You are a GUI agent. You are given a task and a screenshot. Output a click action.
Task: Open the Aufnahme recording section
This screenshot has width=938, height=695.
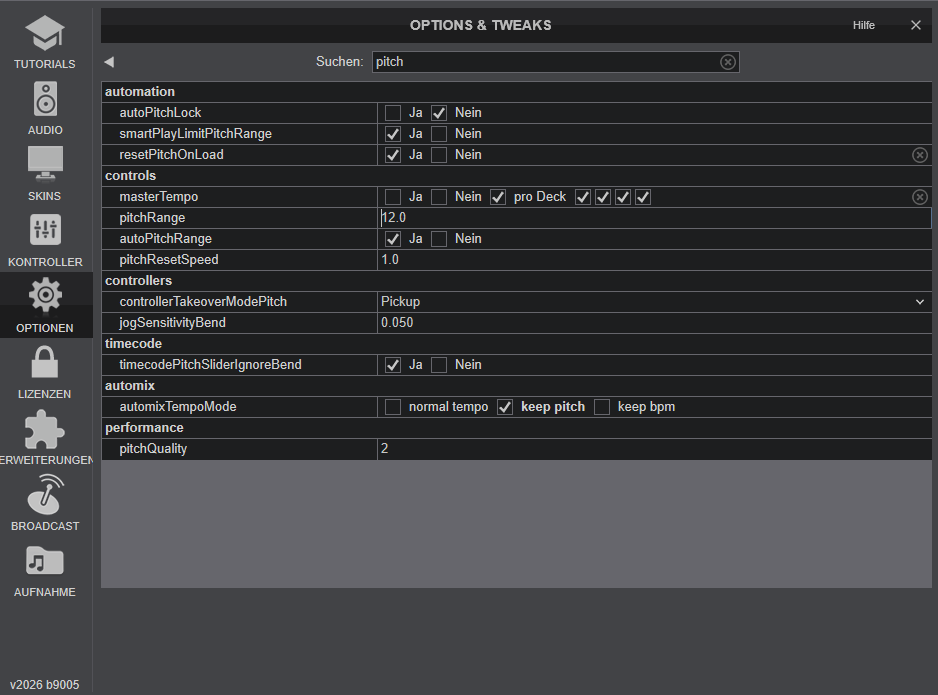pos(45,568)
